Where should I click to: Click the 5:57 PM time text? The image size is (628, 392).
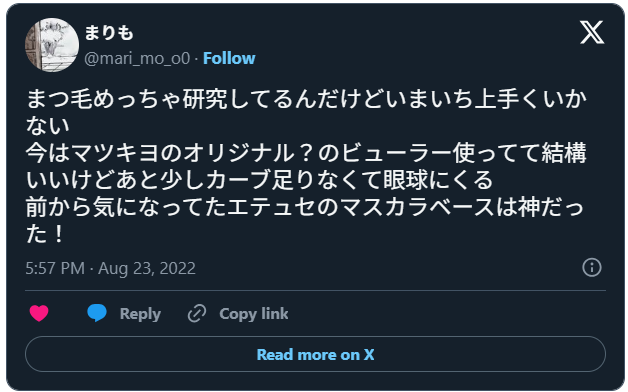click(x=55, y=268)
